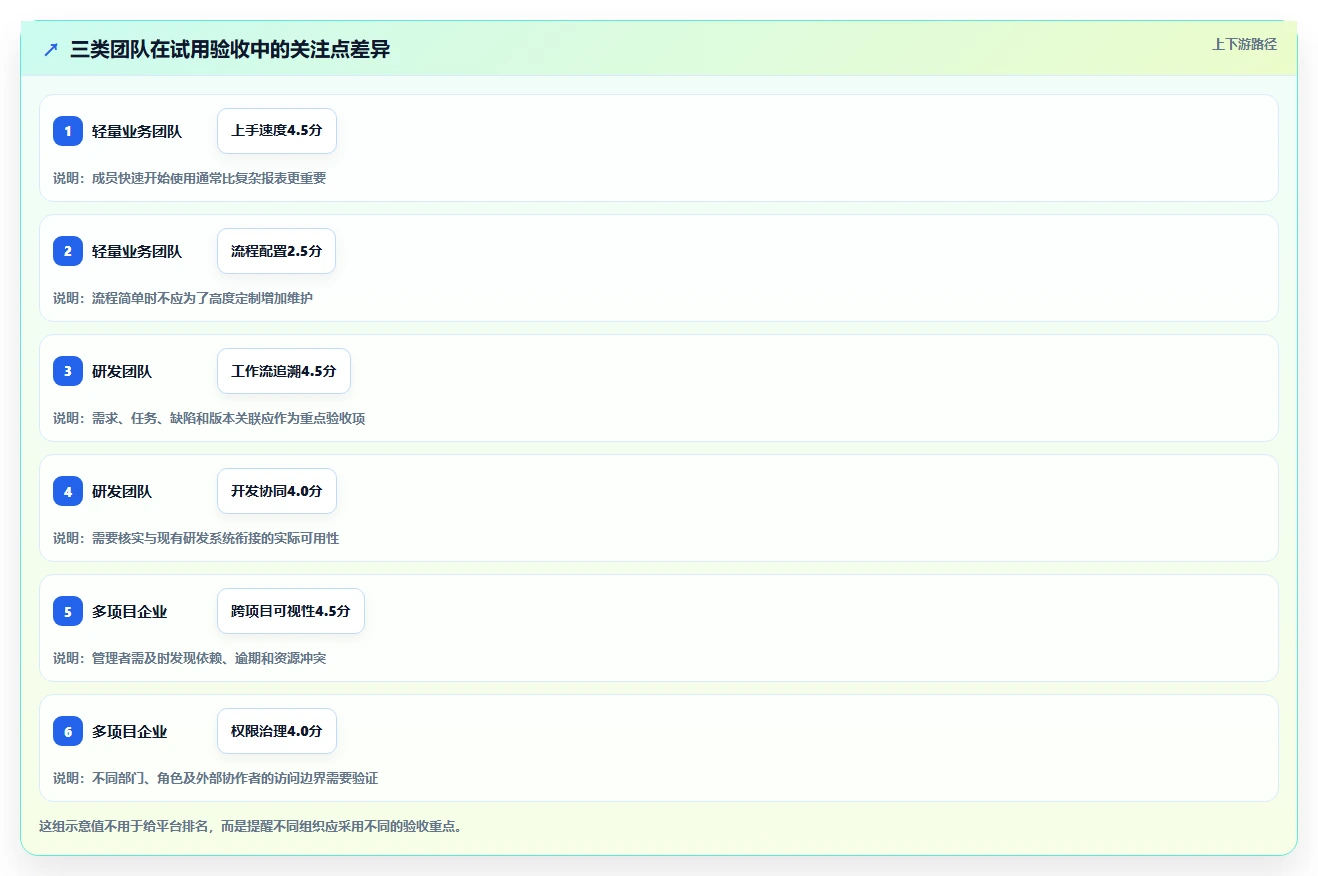Click the 开发协同4.0分 chip
1318x876 pixels.
pyautogui.click(x=277, y=491)
